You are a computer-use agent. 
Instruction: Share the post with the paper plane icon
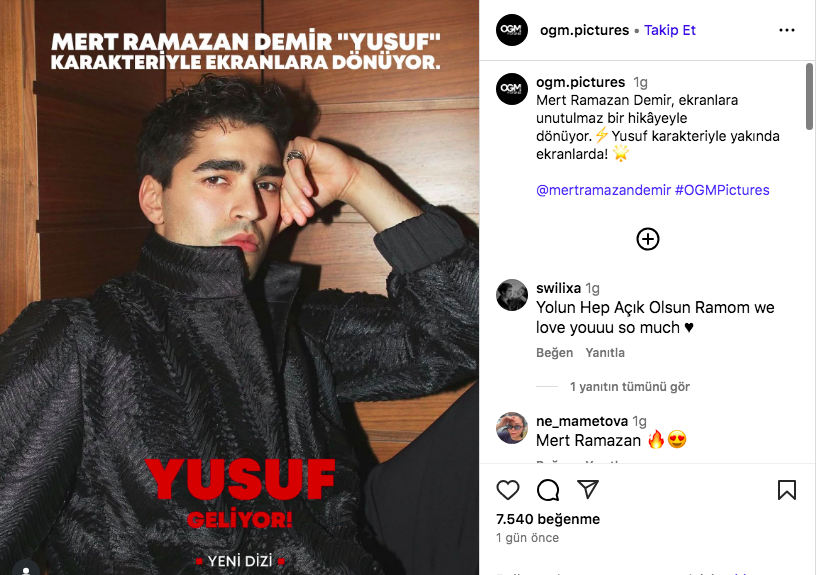tap(588, 490)
